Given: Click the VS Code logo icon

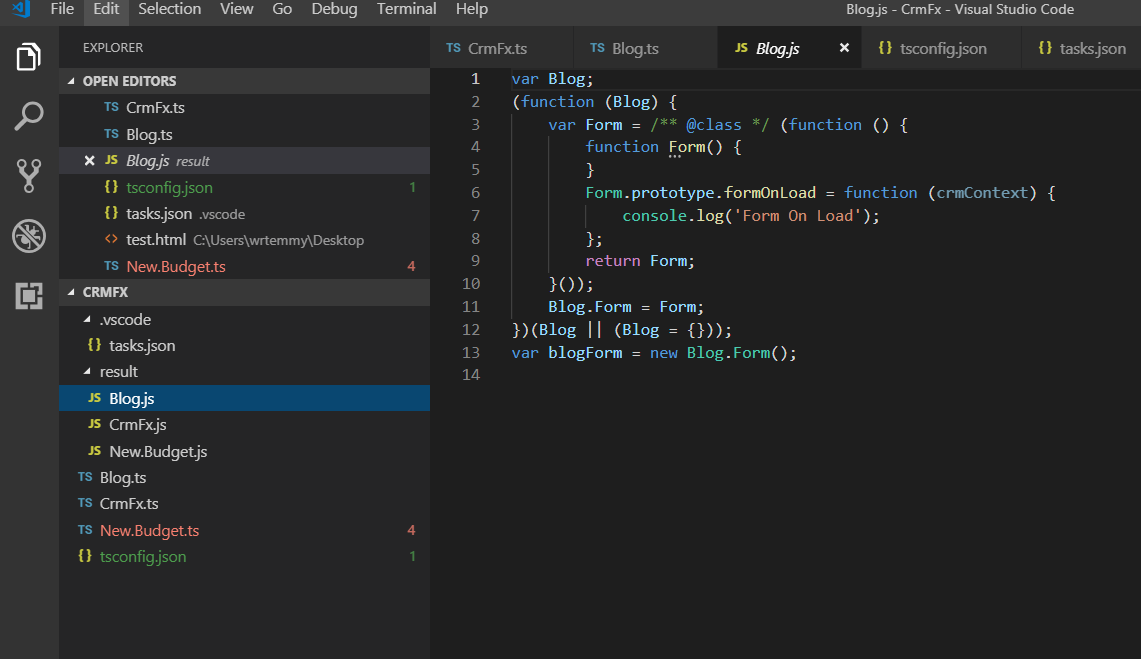Looking at the screenshot, I should [21, 9].
